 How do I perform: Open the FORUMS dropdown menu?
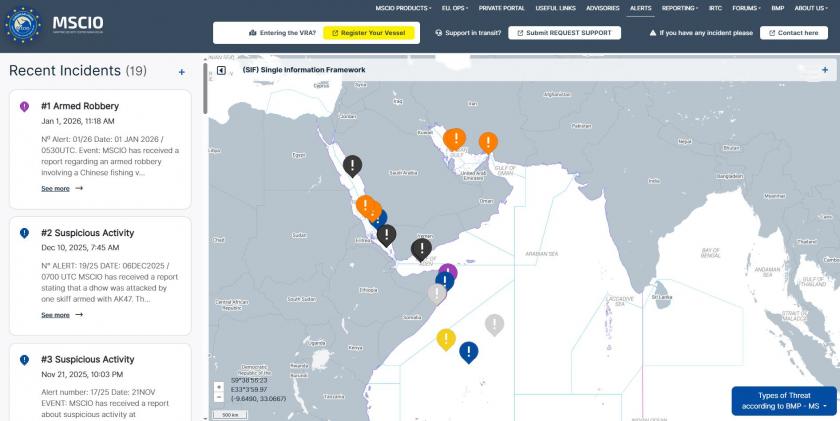tap(747, 8)
